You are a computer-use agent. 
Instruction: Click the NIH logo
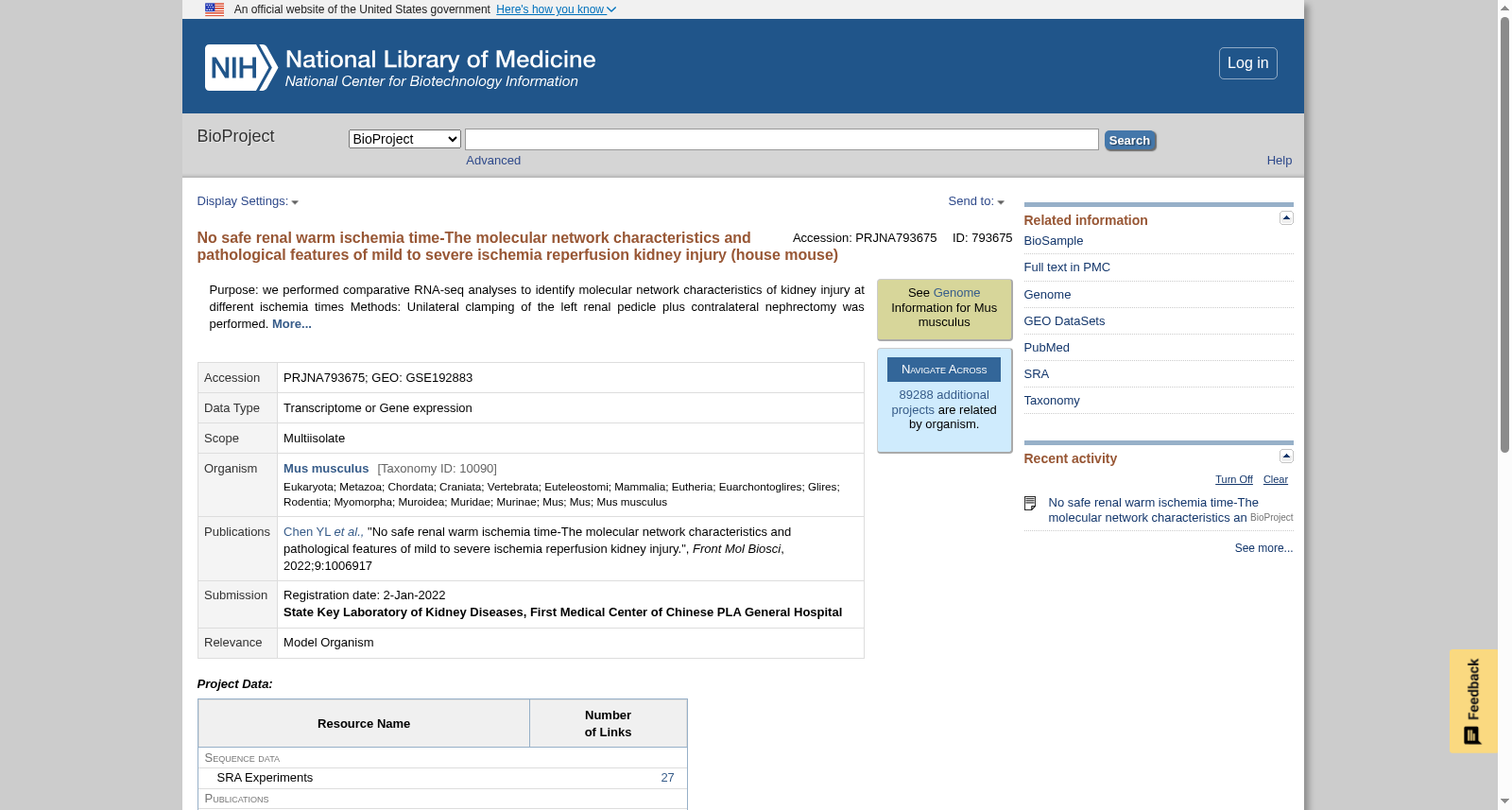pyautogui.click(x=241, y=67)
